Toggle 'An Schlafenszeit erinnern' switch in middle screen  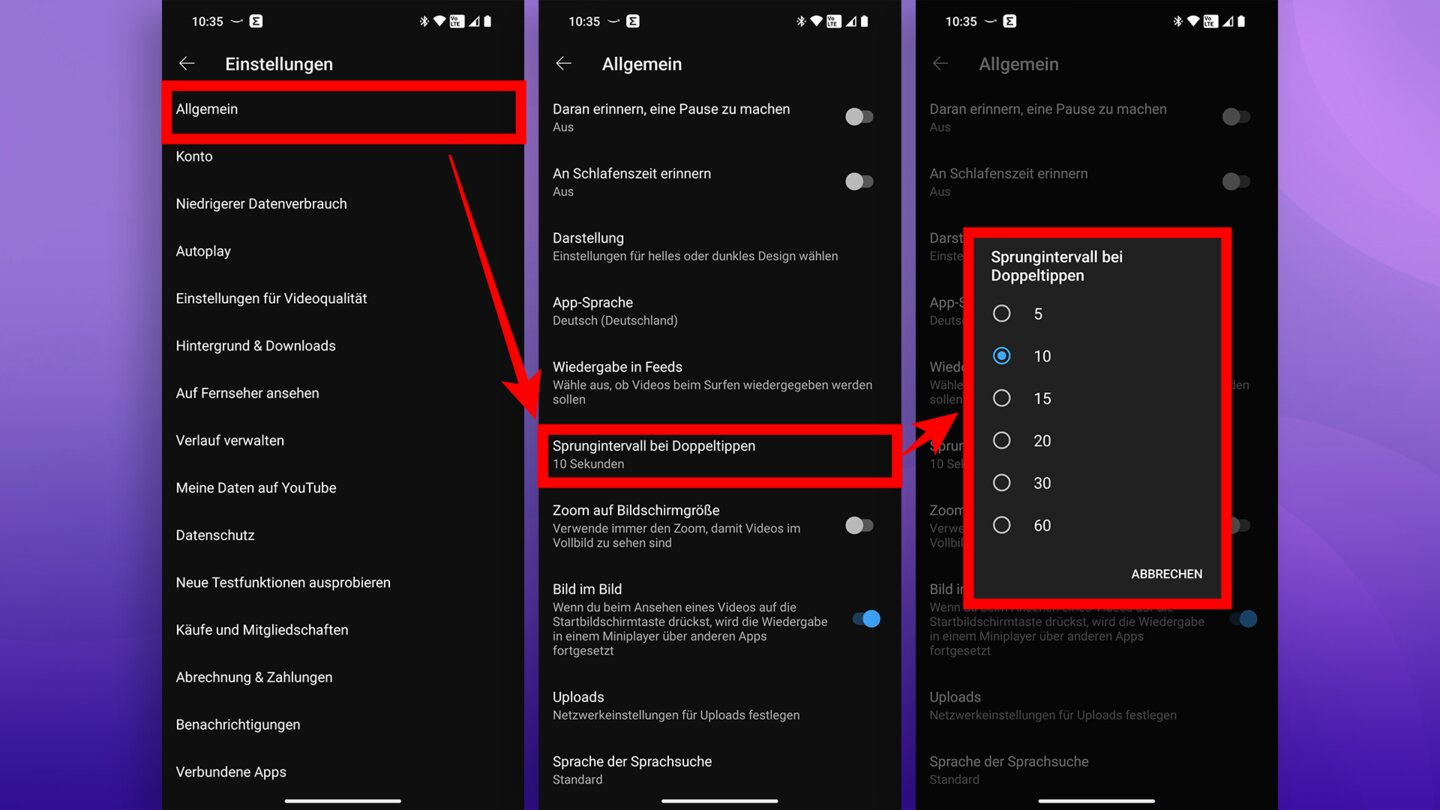point(859,181)
